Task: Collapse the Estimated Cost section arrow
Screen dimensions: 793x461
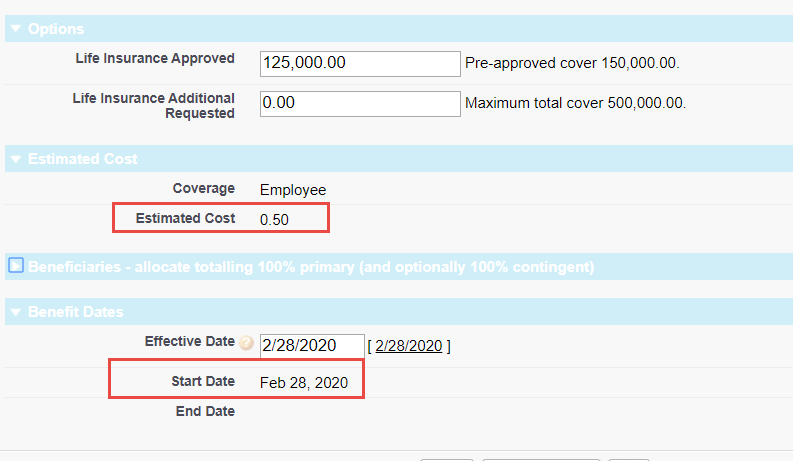Action: point(15,159)
